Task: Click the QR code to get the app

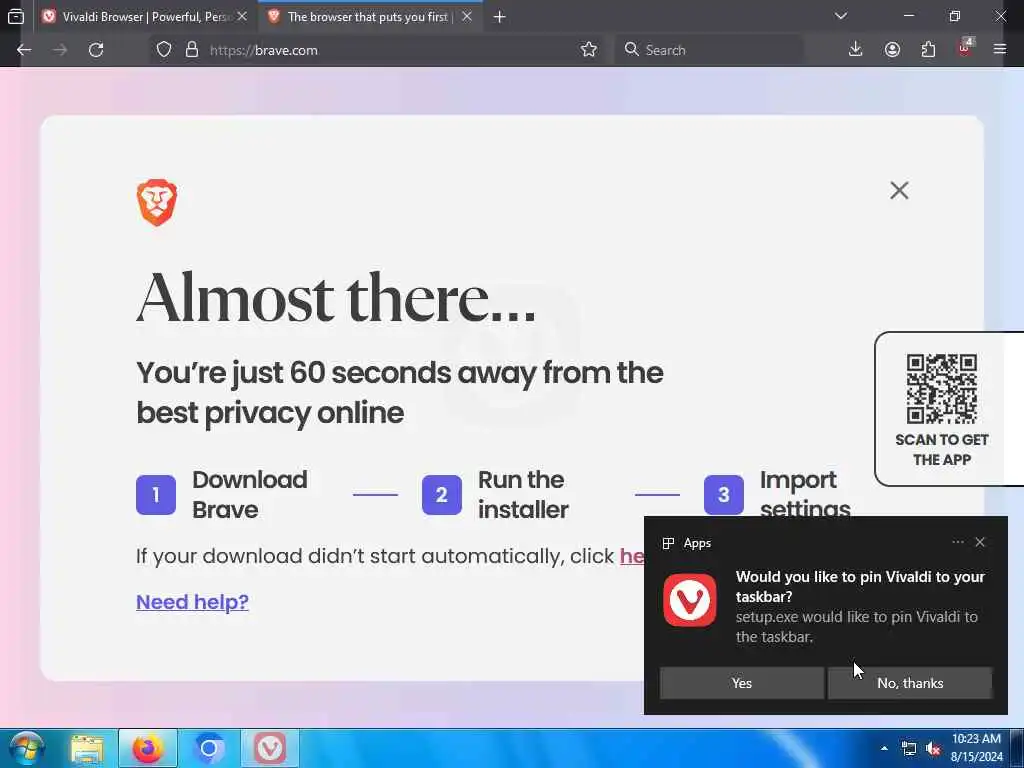Action: [x=942, y=389]
